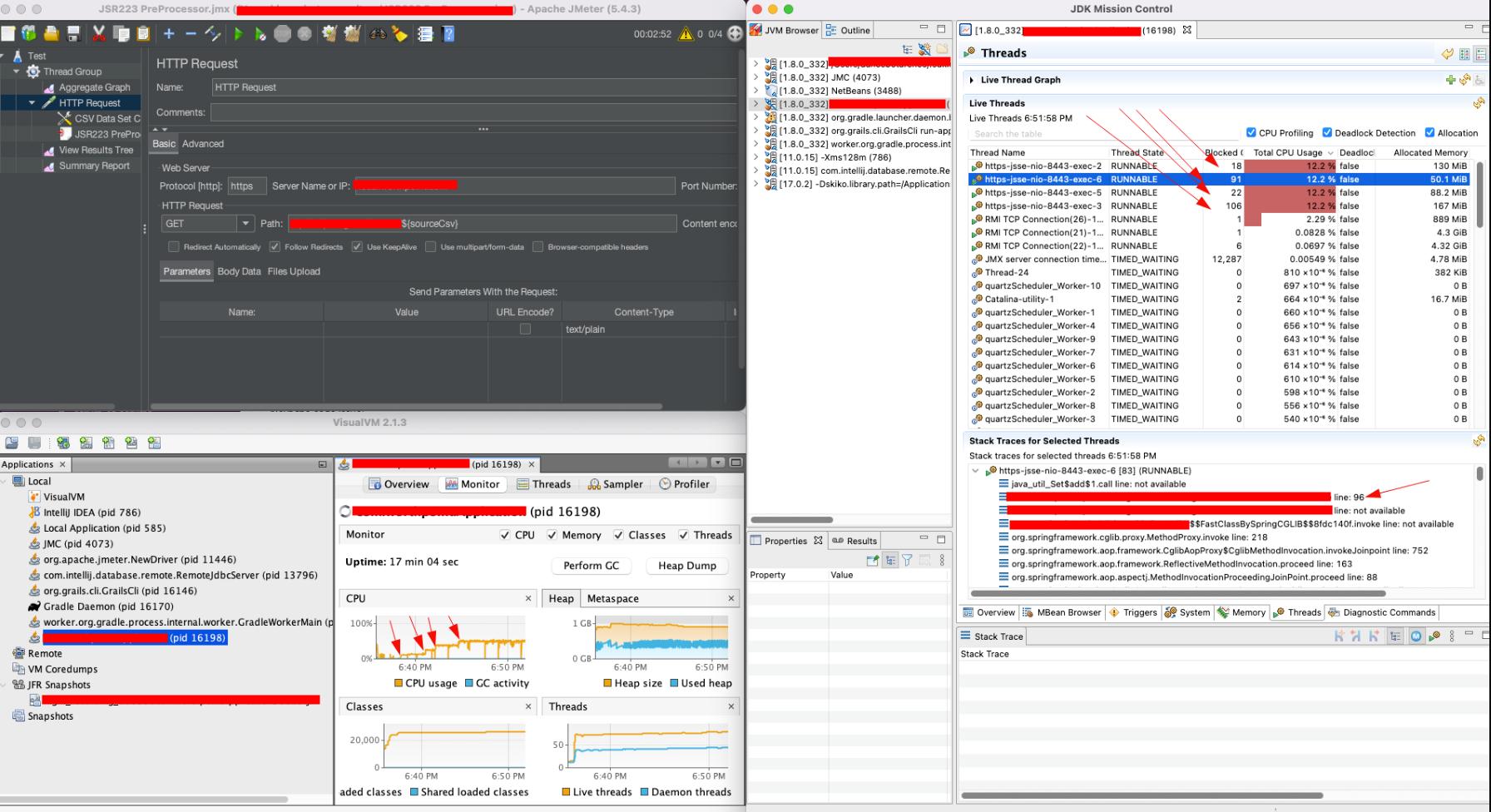Open Outline tab in JMC
Viewport: 1491px width, 812px height.
click(848, 30)
